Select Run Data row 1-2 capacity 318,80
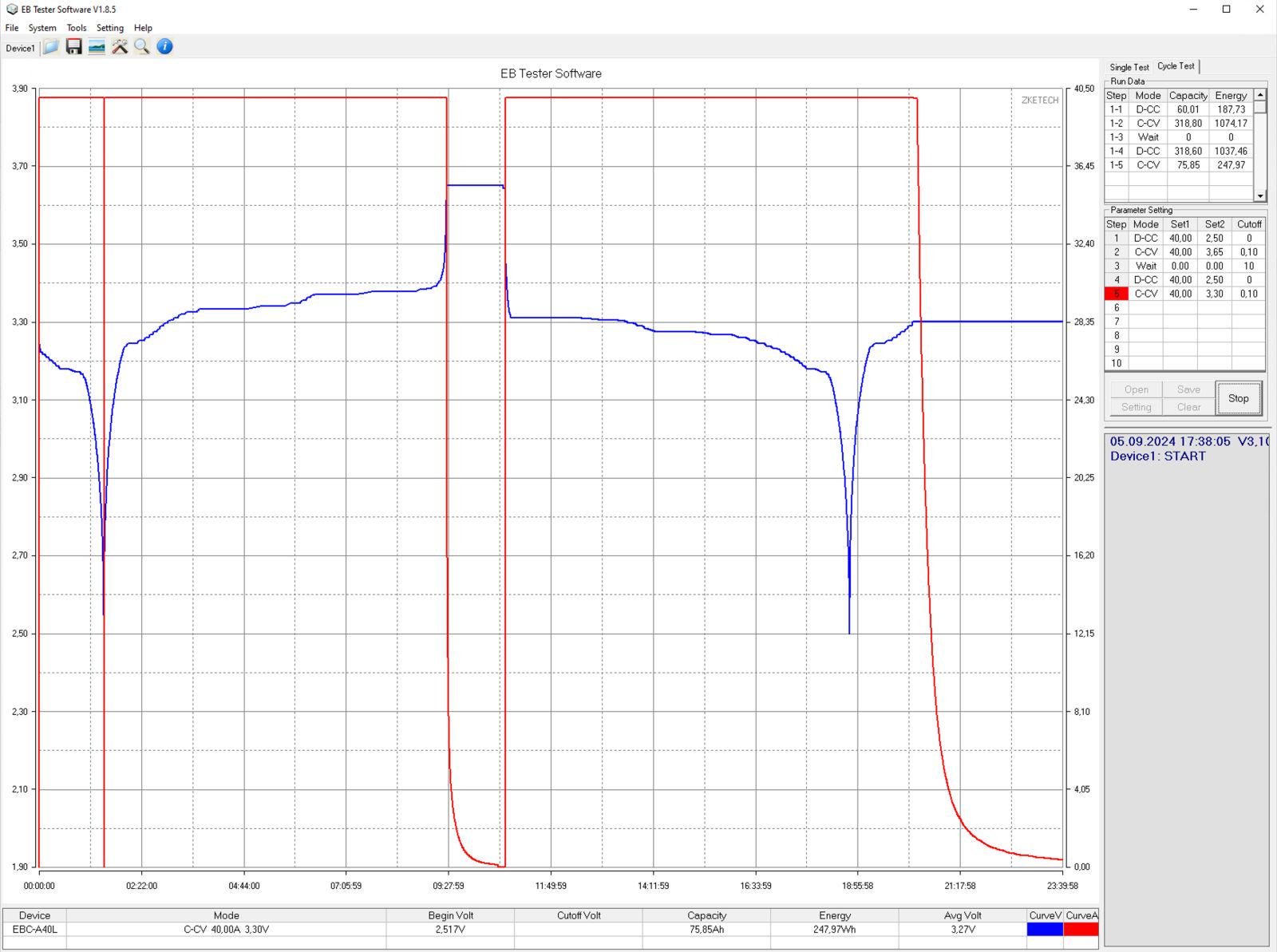 pos(1188,124)
